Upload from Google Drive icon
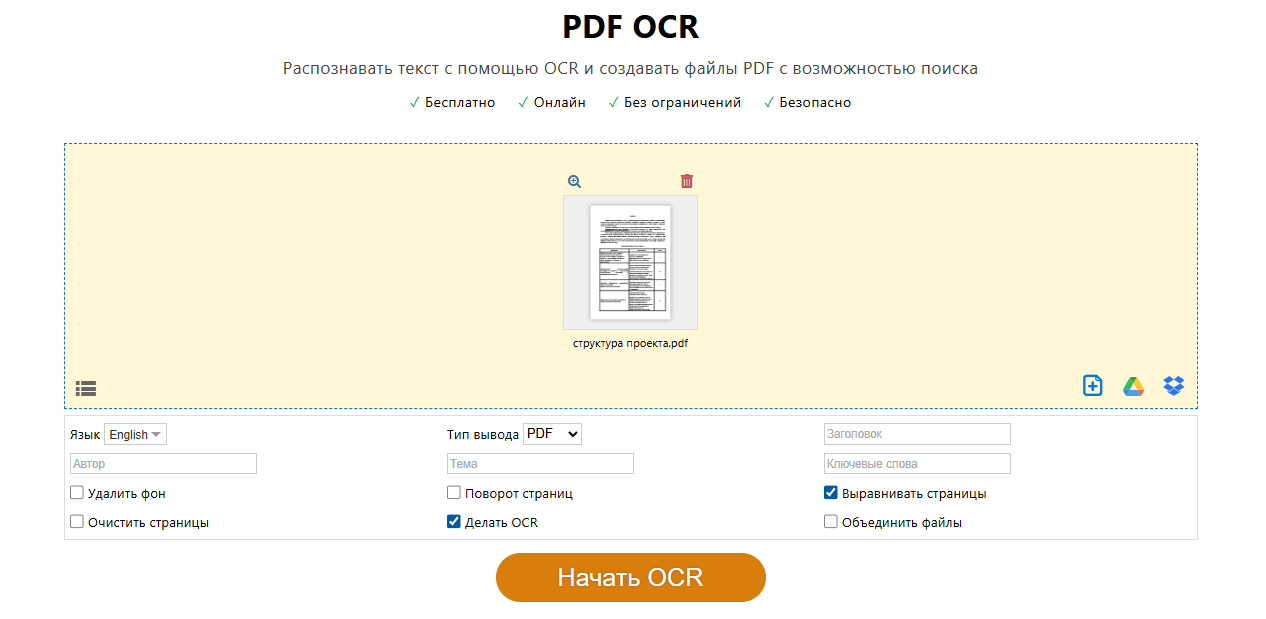Image resolution: width=1266 pixels, height=619 pixels. click(1133, 386)
